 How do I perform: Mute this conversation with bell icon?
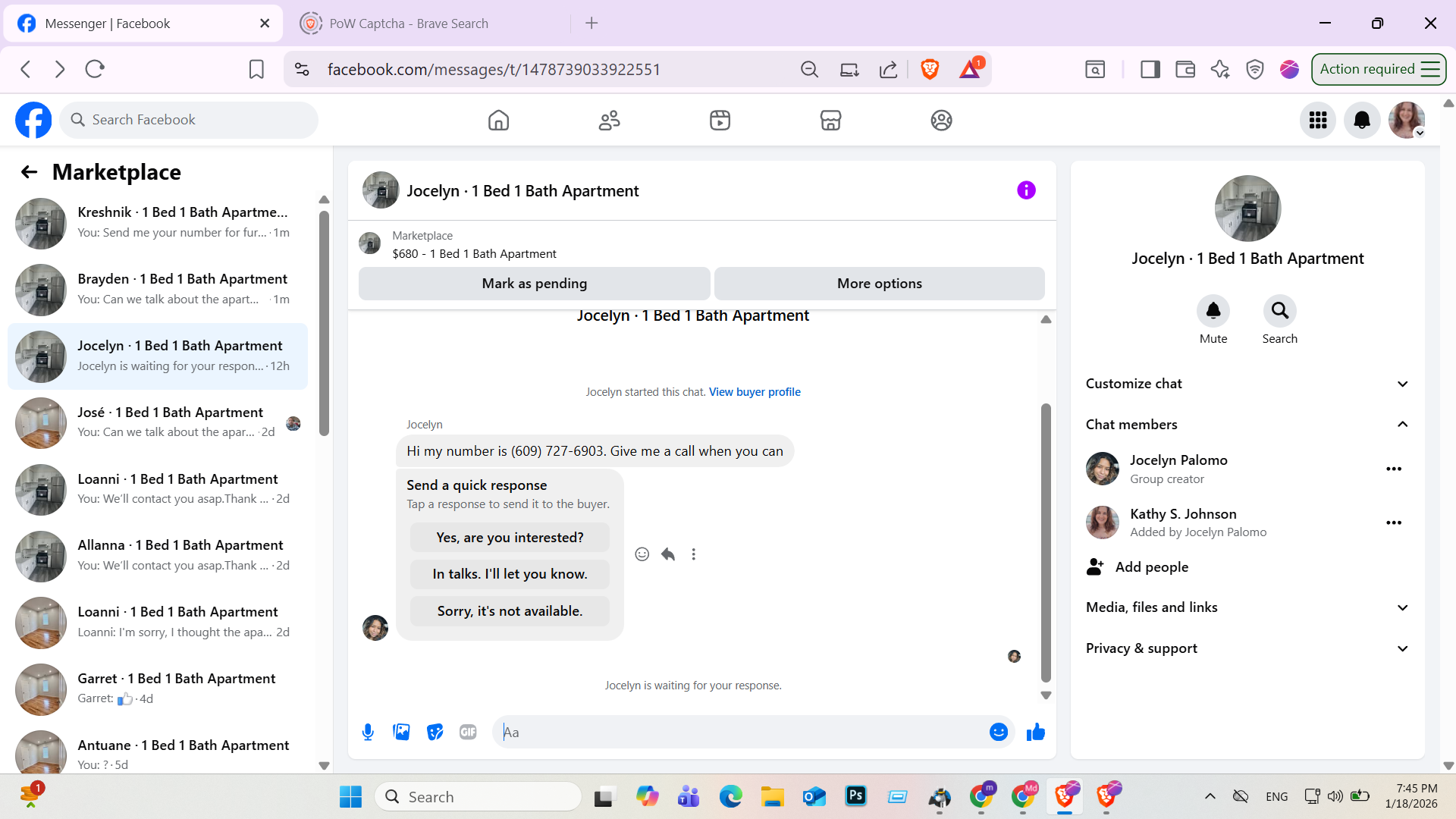point(1213,311)
